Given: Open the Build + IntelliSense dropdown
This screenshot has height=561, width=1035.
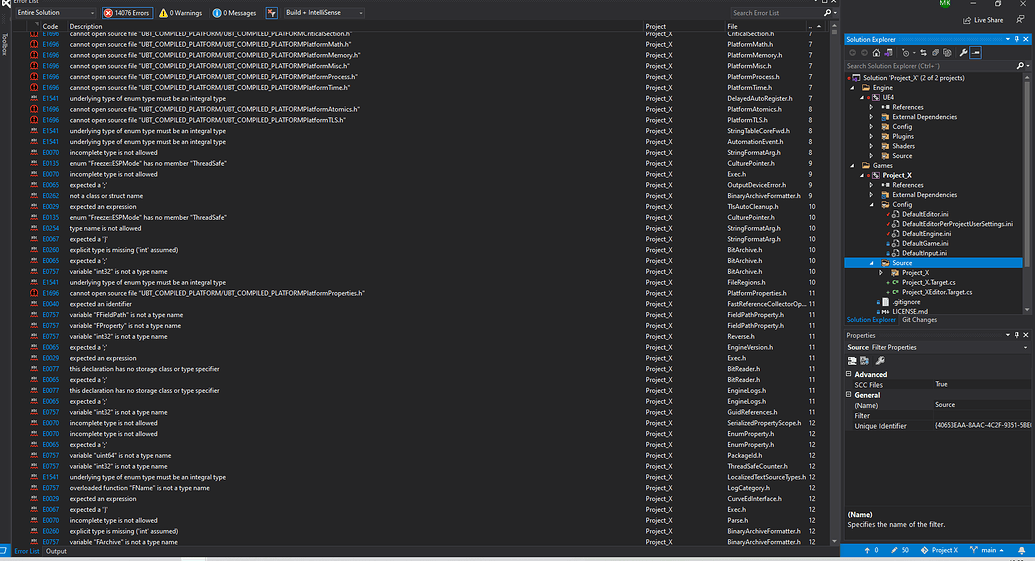Looking at the screenshot, I should tap(324, 13).
